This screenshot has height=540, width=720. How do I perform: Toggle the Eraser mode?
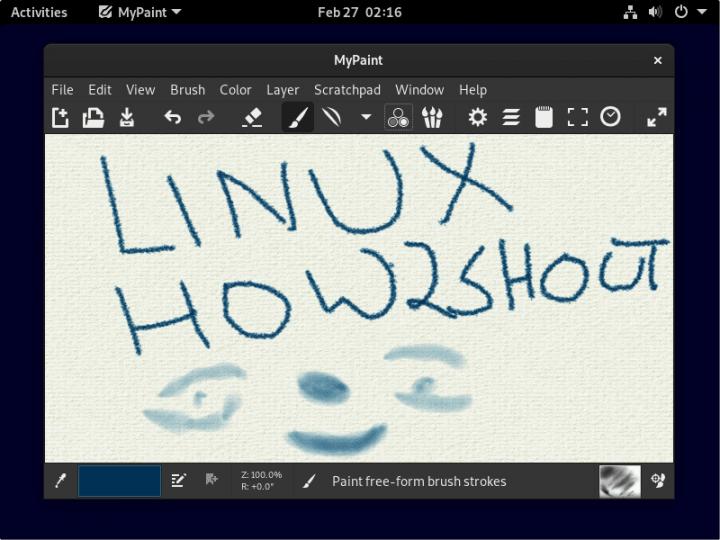click(x=252, y=118)
